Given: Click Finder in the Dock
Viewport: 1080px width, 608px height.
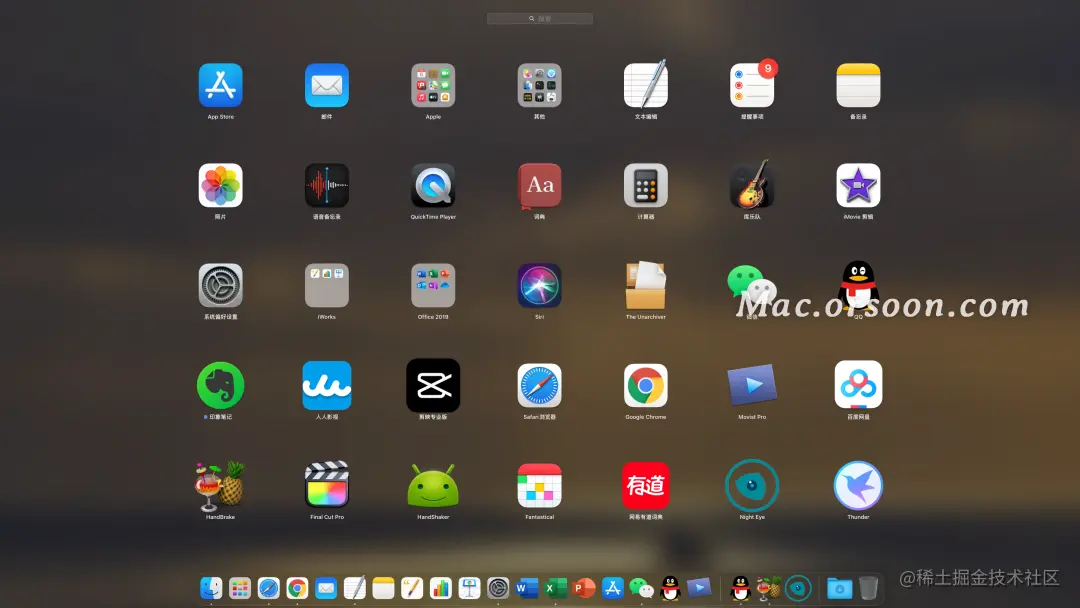Looking at the screenshot, I should click(x=211, y=588).
